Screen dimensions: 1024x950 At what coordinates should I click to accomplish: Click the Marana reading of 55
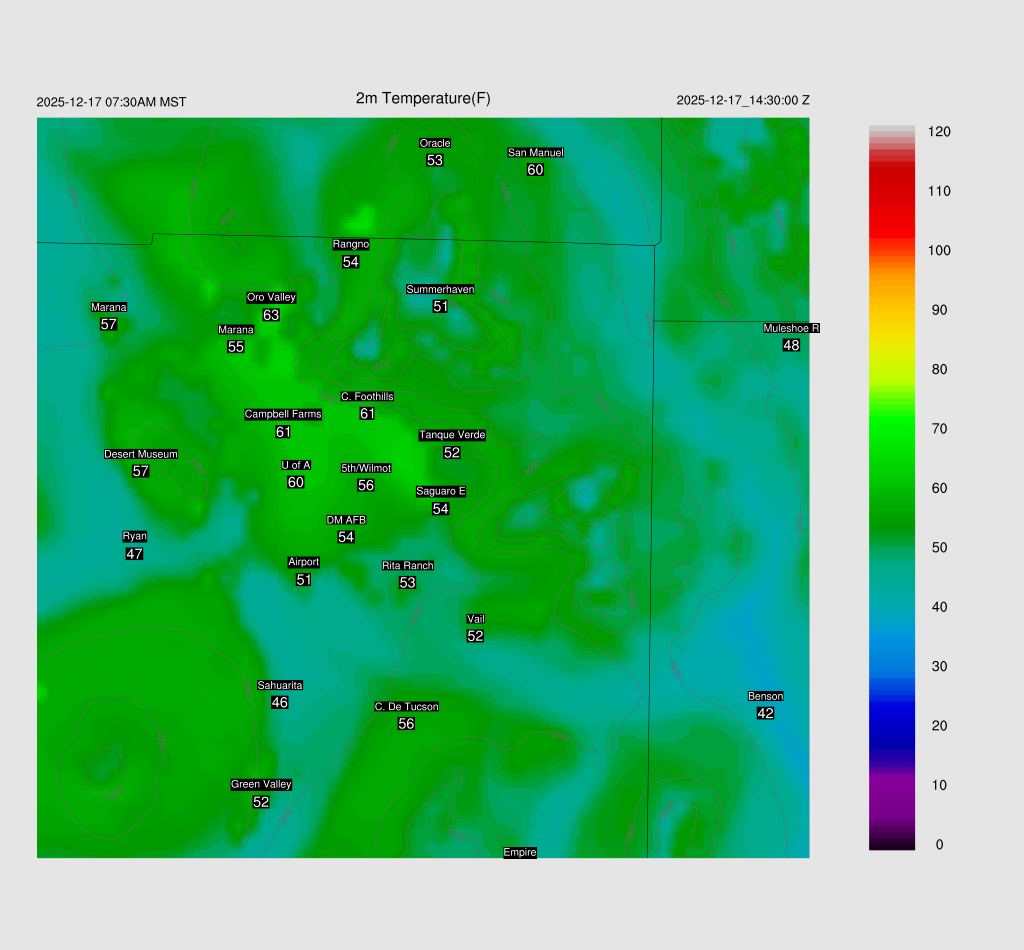(236, 347)
